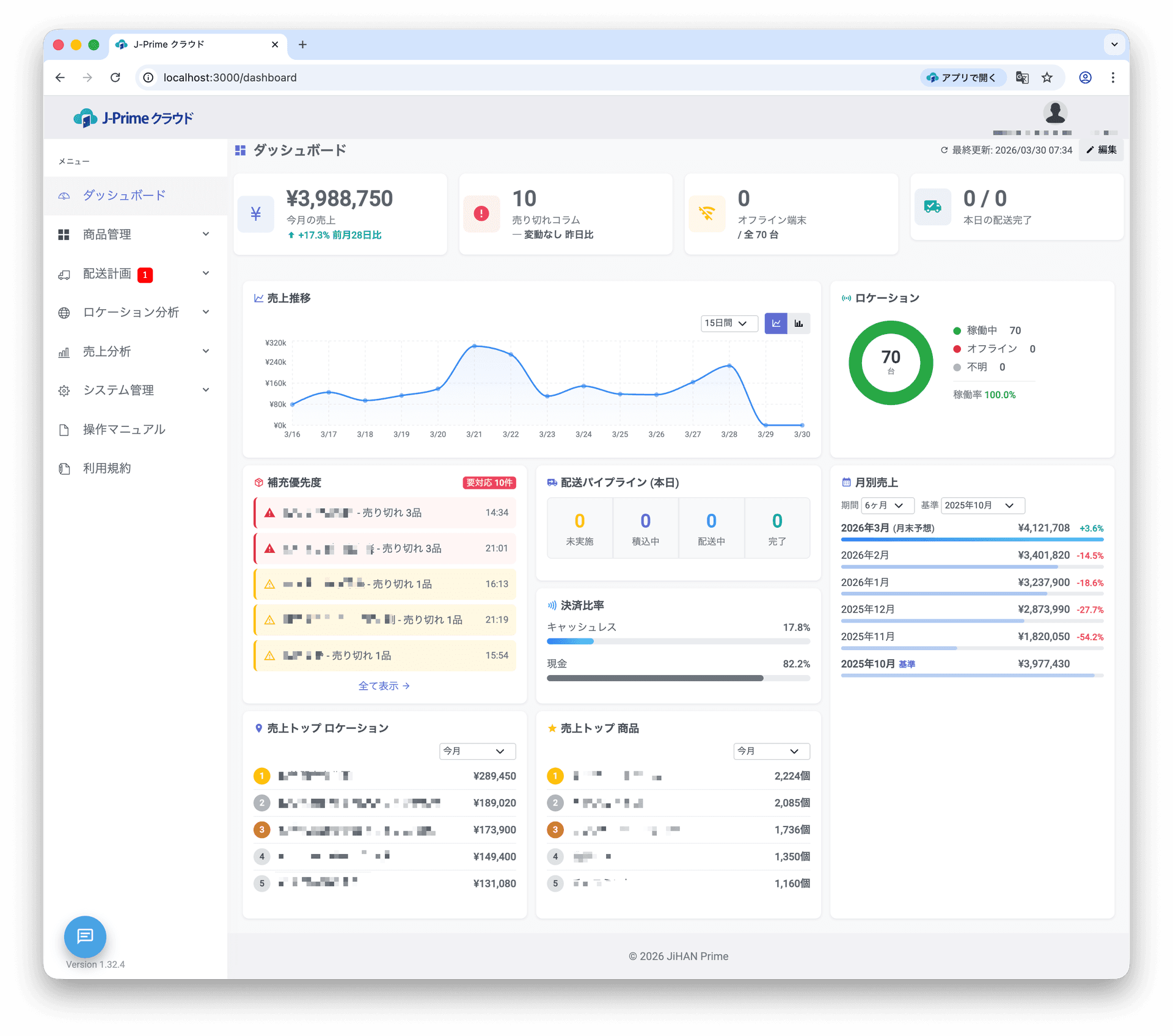This screenshot has width=1173, height=1036.
Task: Open the chat support bubble icon
Action: coord(85,936)
